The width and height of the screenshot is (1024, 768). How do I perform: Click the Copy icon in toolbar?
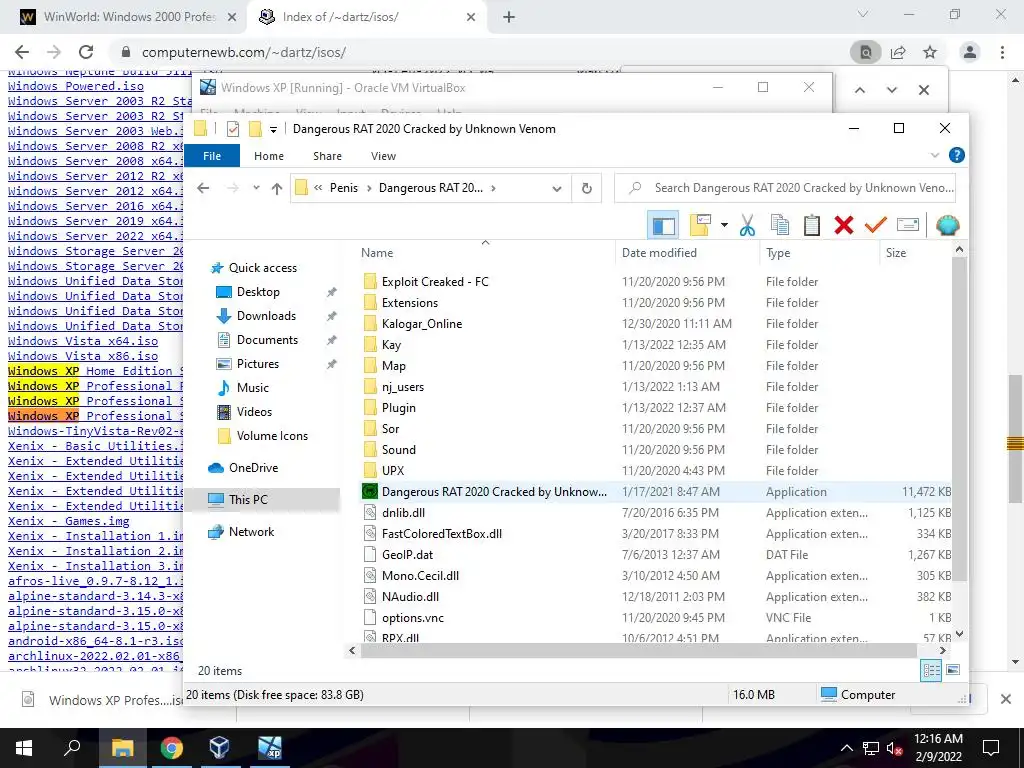780,225
